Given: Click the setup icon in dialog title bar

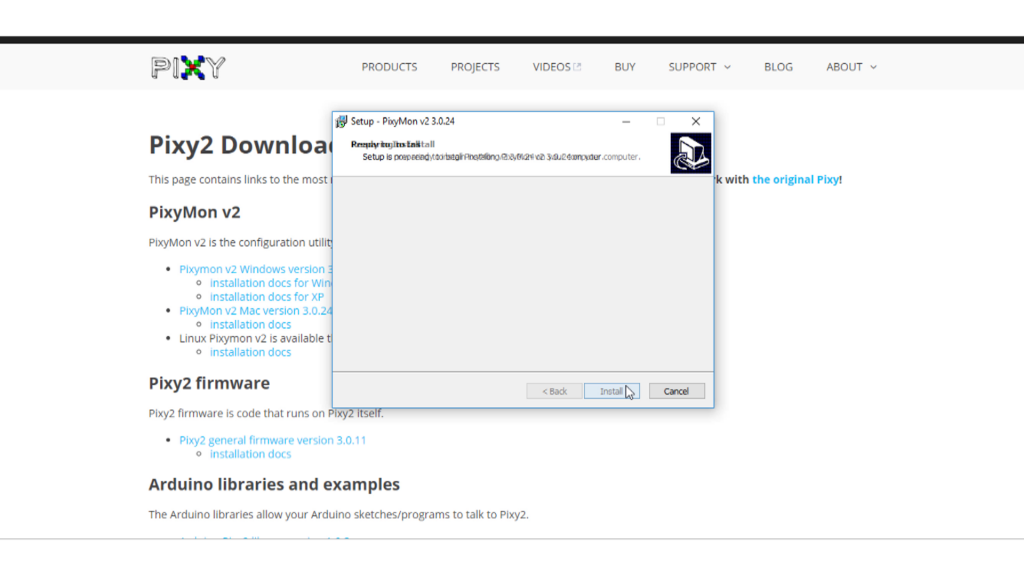Looking at the screenshot, I should click(341, 121).
